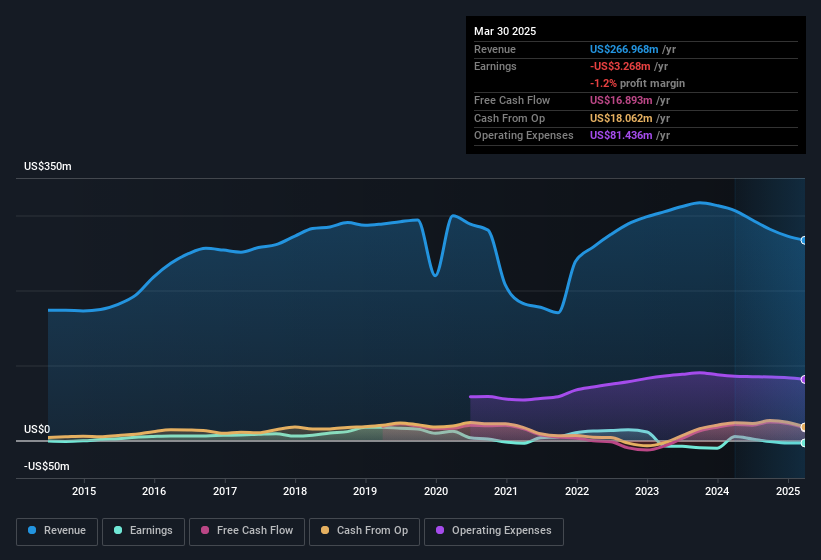Click the US$81.436m operating expenses value
This screenshot has width=821, height=560.
[x=621, y=136]
